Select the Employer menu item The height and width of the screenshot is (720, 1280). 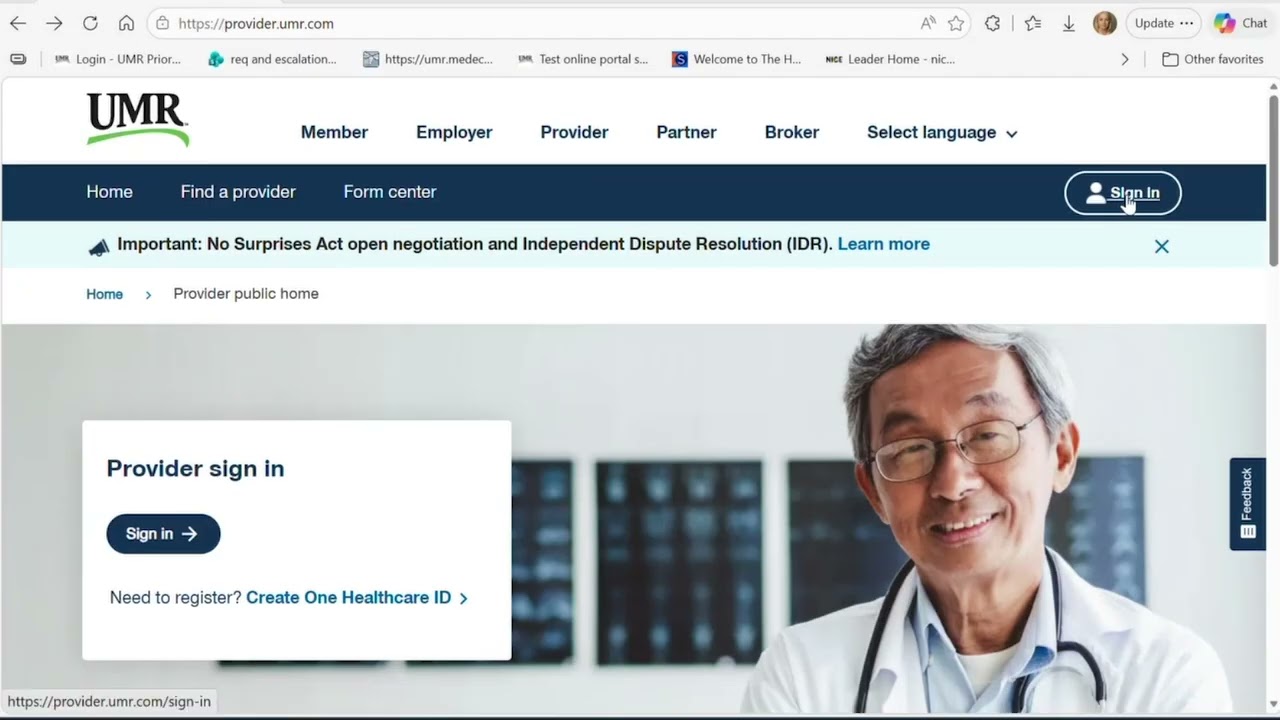click(x=454, y=132)
